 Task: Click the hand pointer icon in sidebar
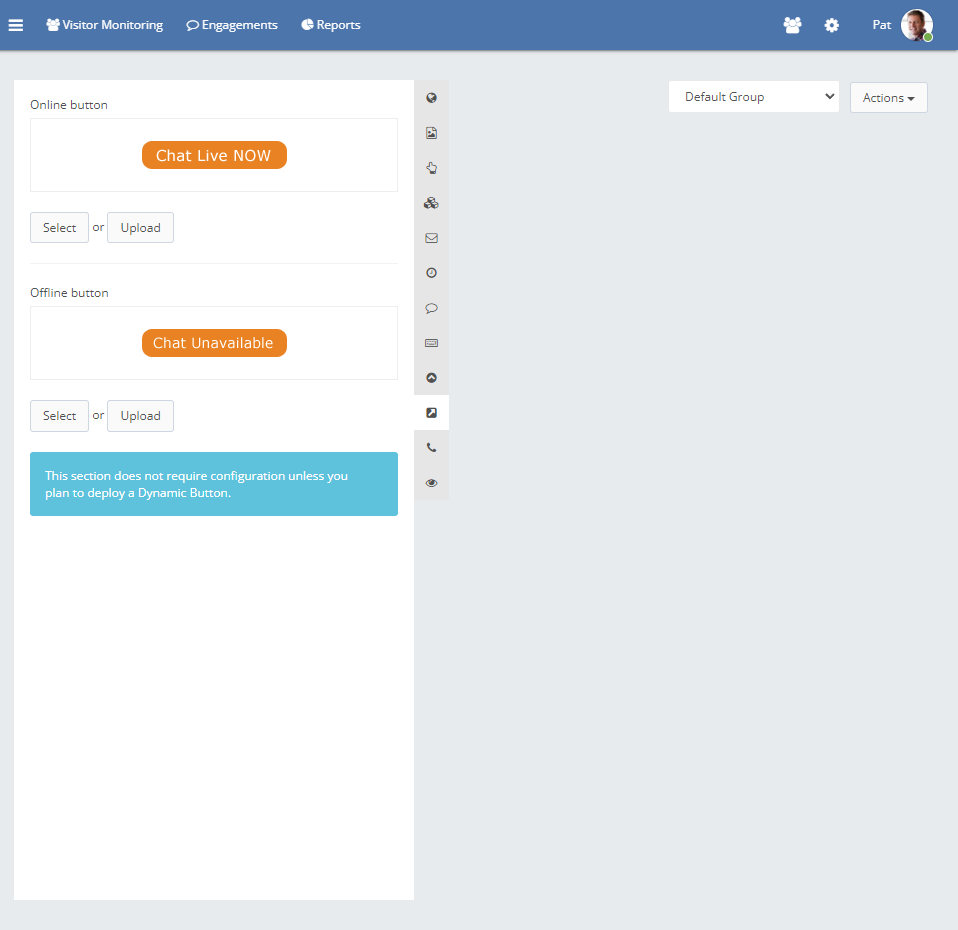pyautogui.click(x=431, y=168)
